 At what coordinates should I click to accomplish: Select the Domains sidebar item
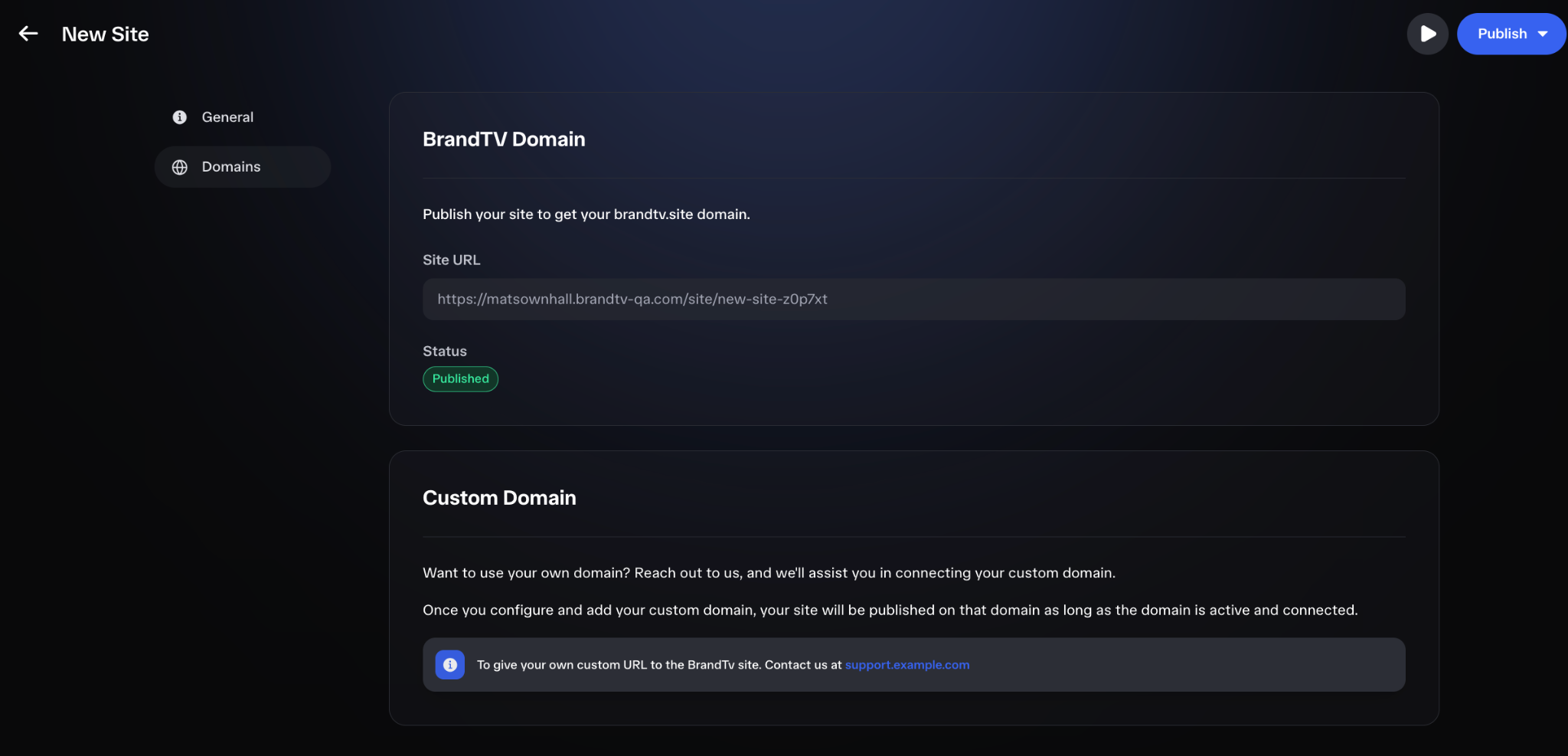tap(243, 167)
